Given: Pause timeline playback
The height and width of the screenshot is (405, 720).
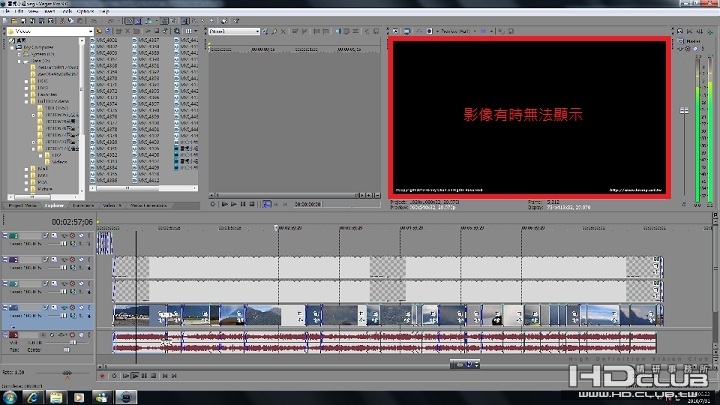Looking at the screenshot, I should pos(144,376).
